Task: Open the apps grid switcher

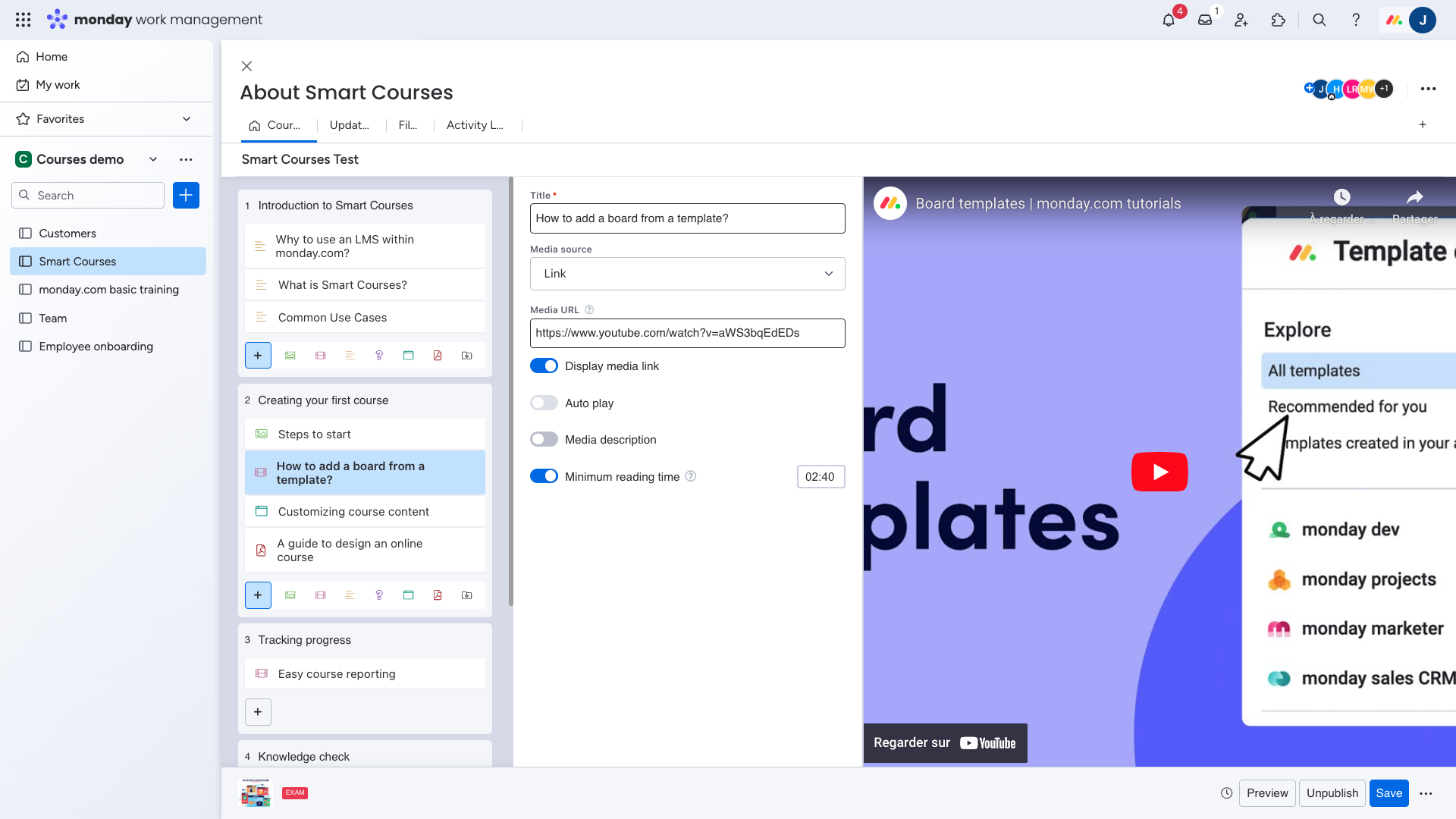Action: [x=23, y=20]
